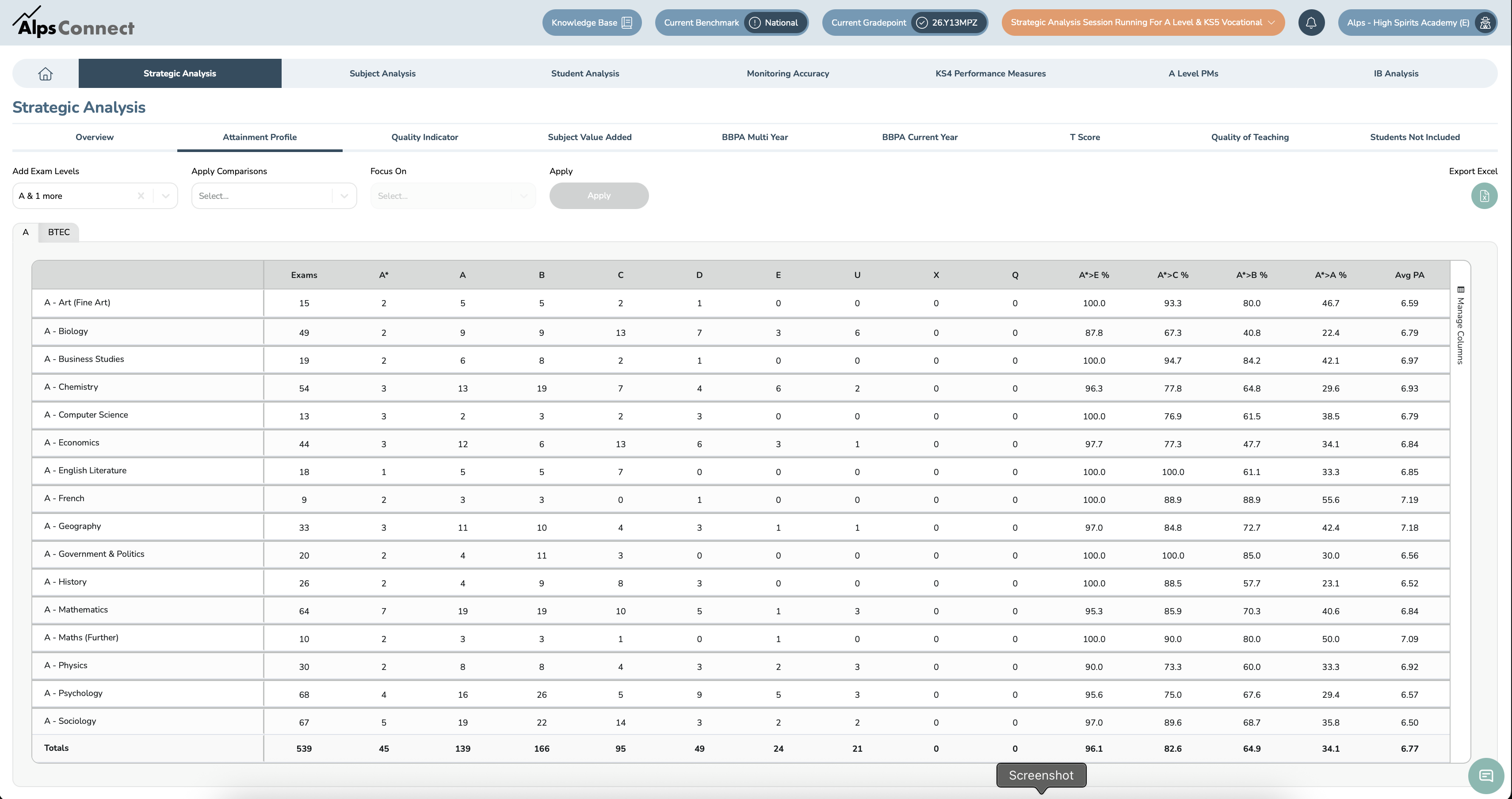Clear the exam levels selection X
The width and height of the screenshot is (1512, 799).
141,196
